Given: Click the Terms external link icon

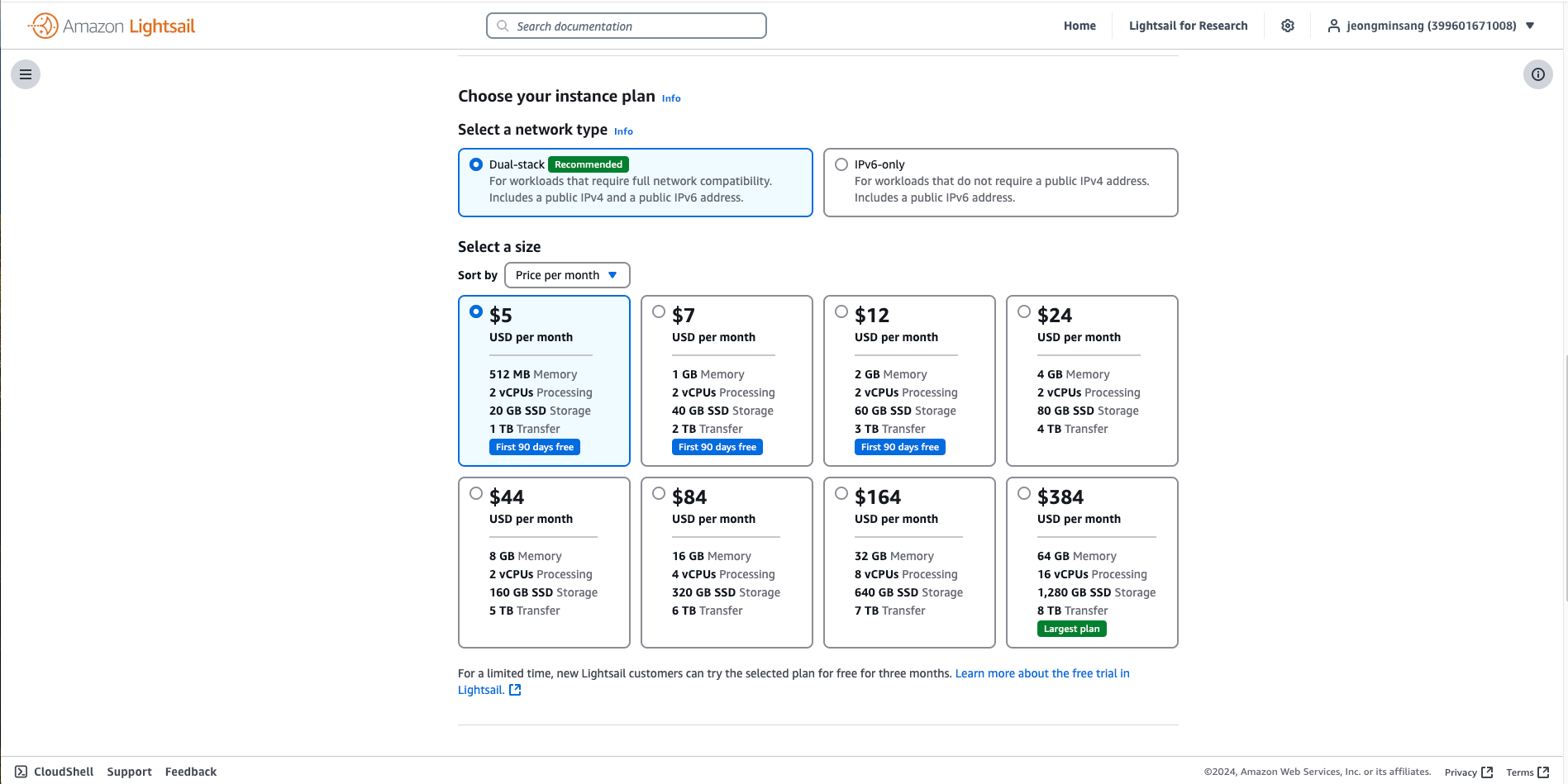Looking at the screenshot, I should click(1543, 772).
